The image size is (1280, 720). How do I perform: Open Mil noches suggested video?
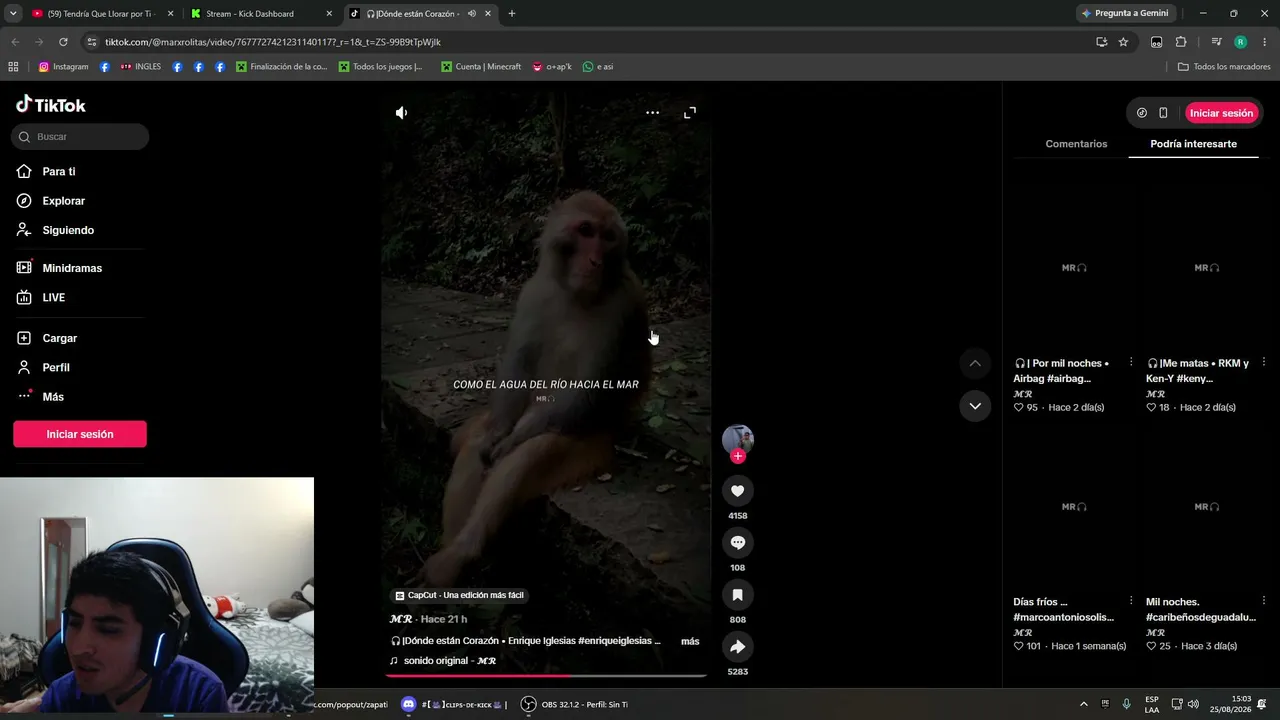point(1207,507)
